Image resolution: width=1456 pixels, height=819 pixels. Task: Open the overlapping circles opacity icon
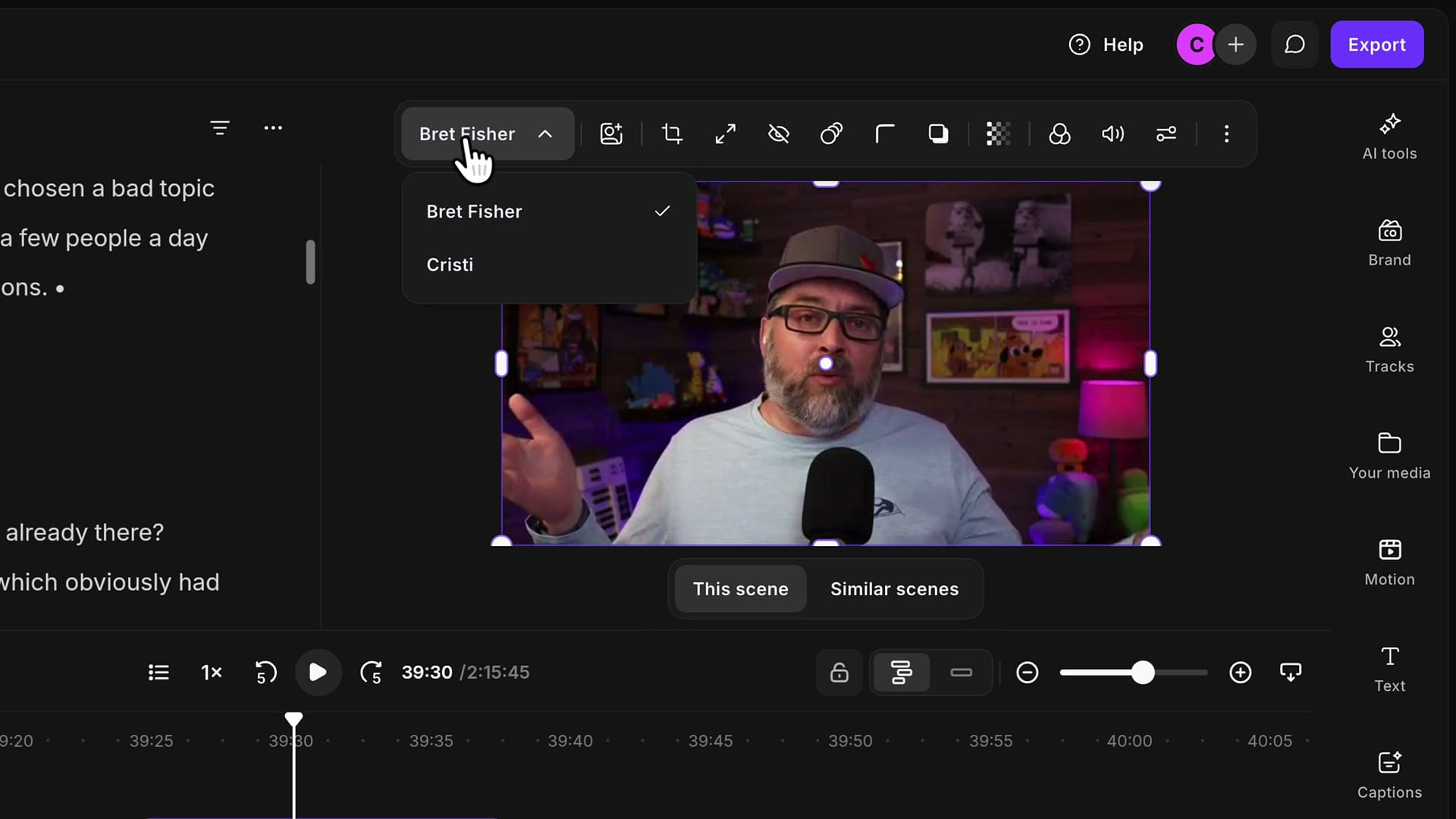click(832, 134)
